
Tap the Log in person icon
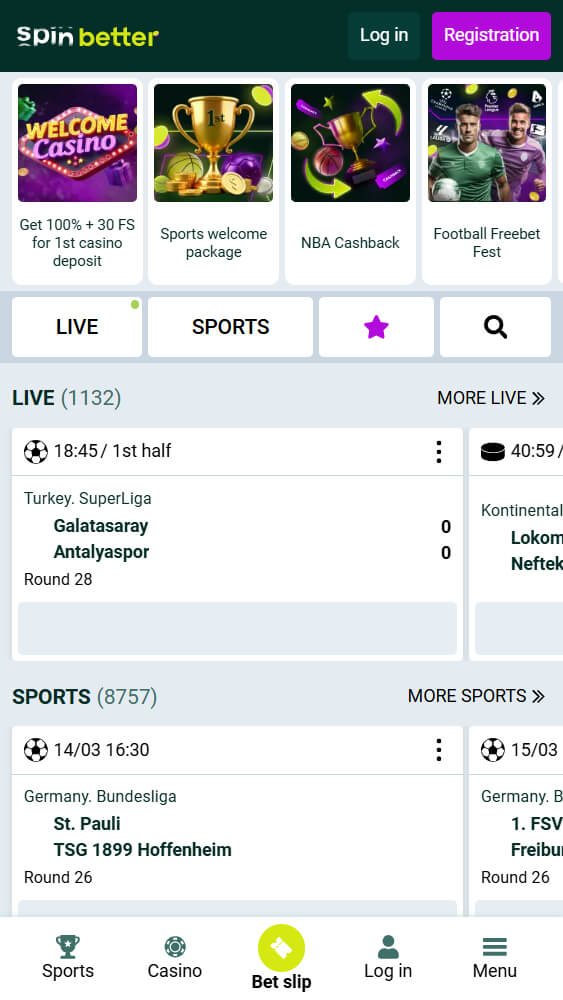[x=388, y=947]
